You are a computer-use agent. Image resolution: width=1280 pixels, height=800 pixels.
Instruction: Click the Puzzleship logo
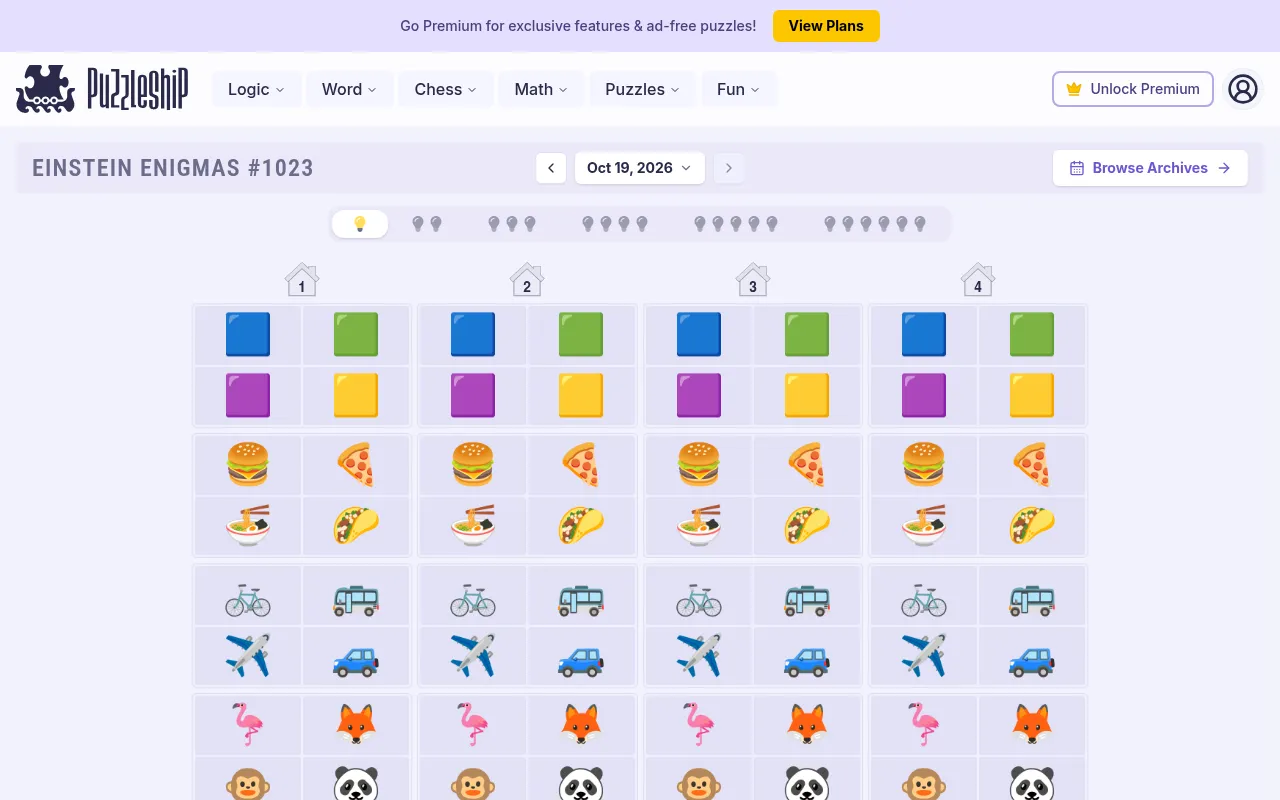click(102, 89)
